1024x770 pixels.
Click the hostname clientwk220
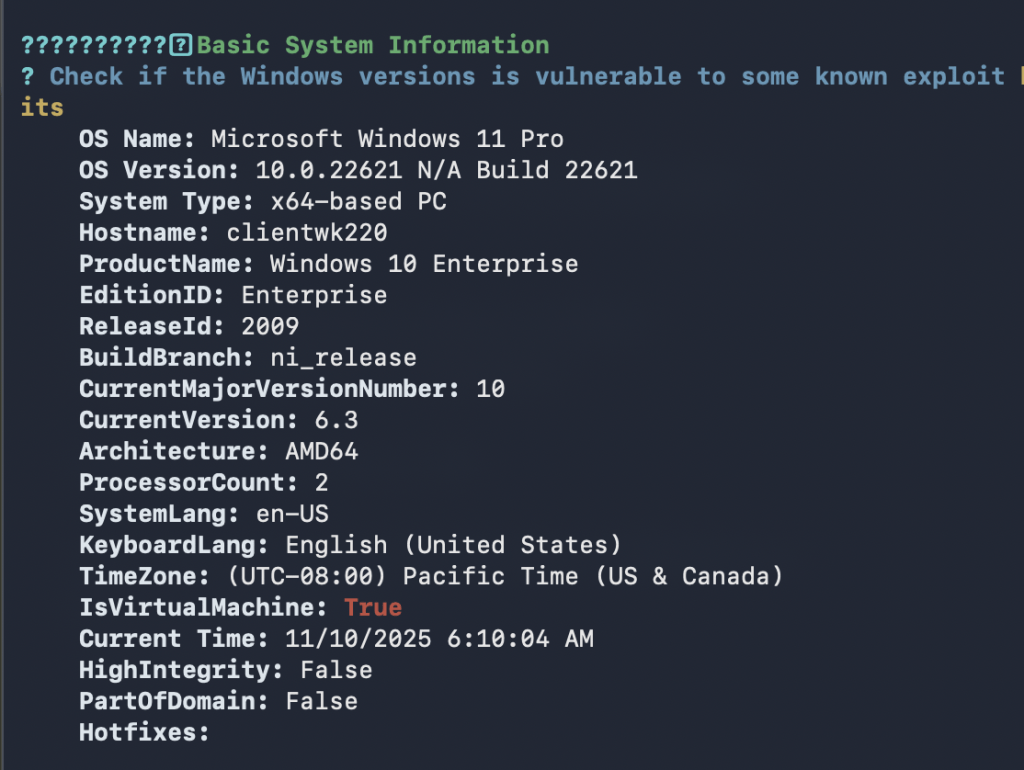[307, 233]
